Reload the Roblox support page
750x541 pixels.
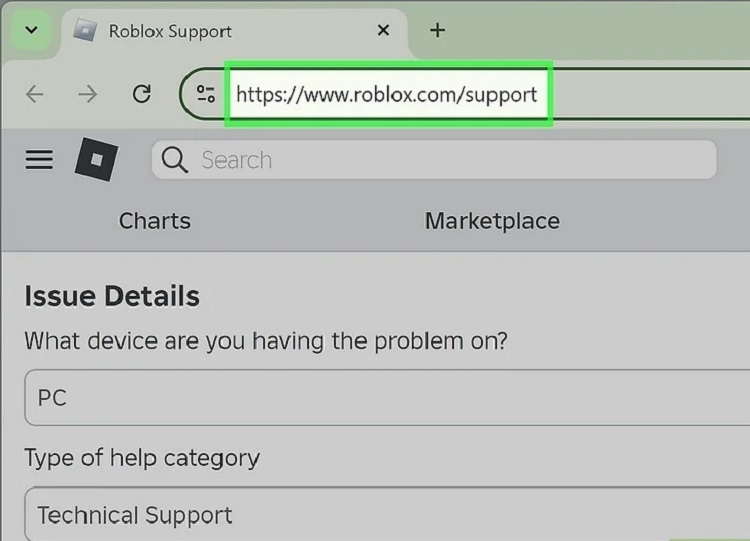[x=142, y=94]
